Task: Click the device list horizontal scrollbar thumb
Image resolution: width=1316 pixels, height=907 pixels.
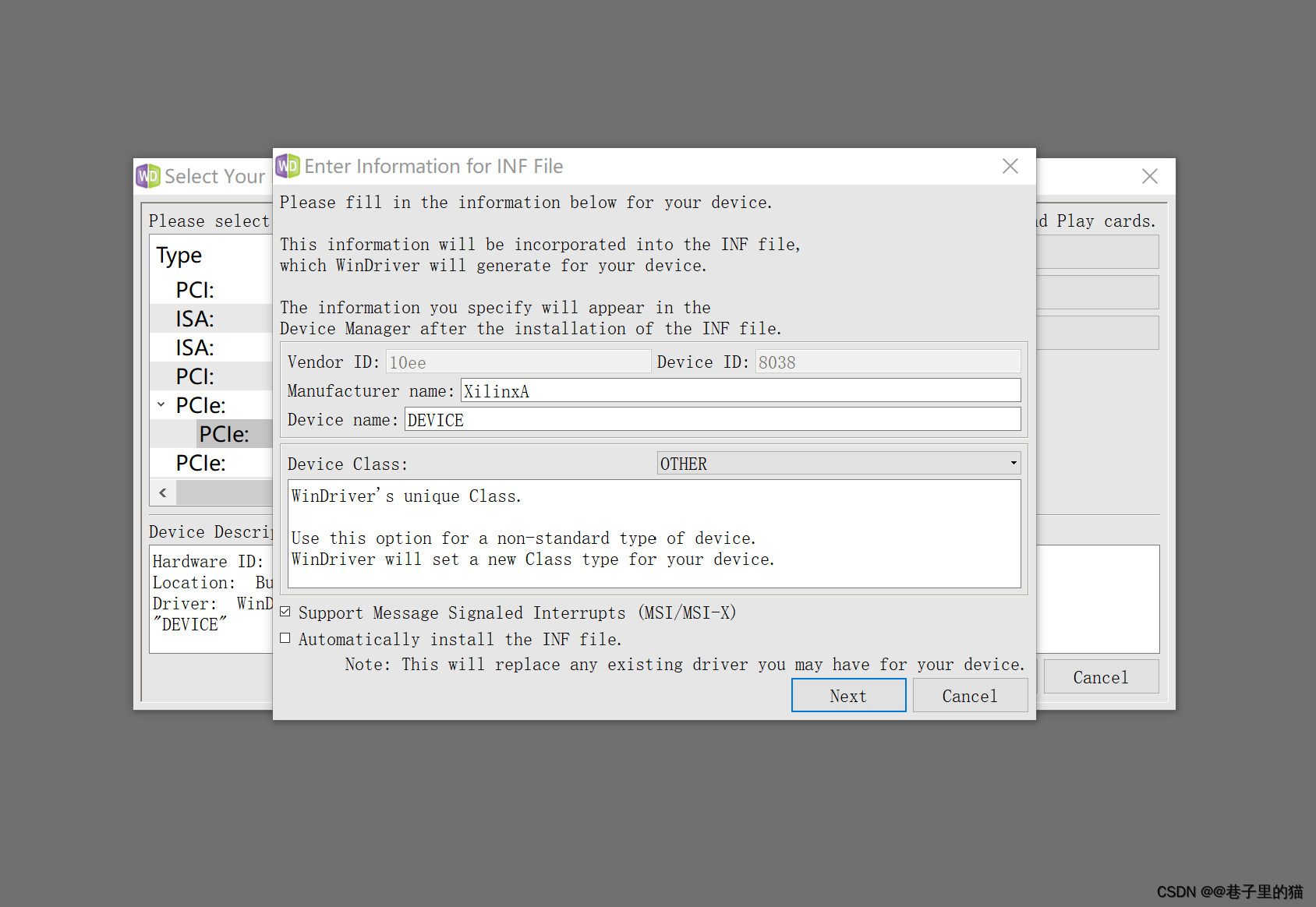Action: (225, 492)
